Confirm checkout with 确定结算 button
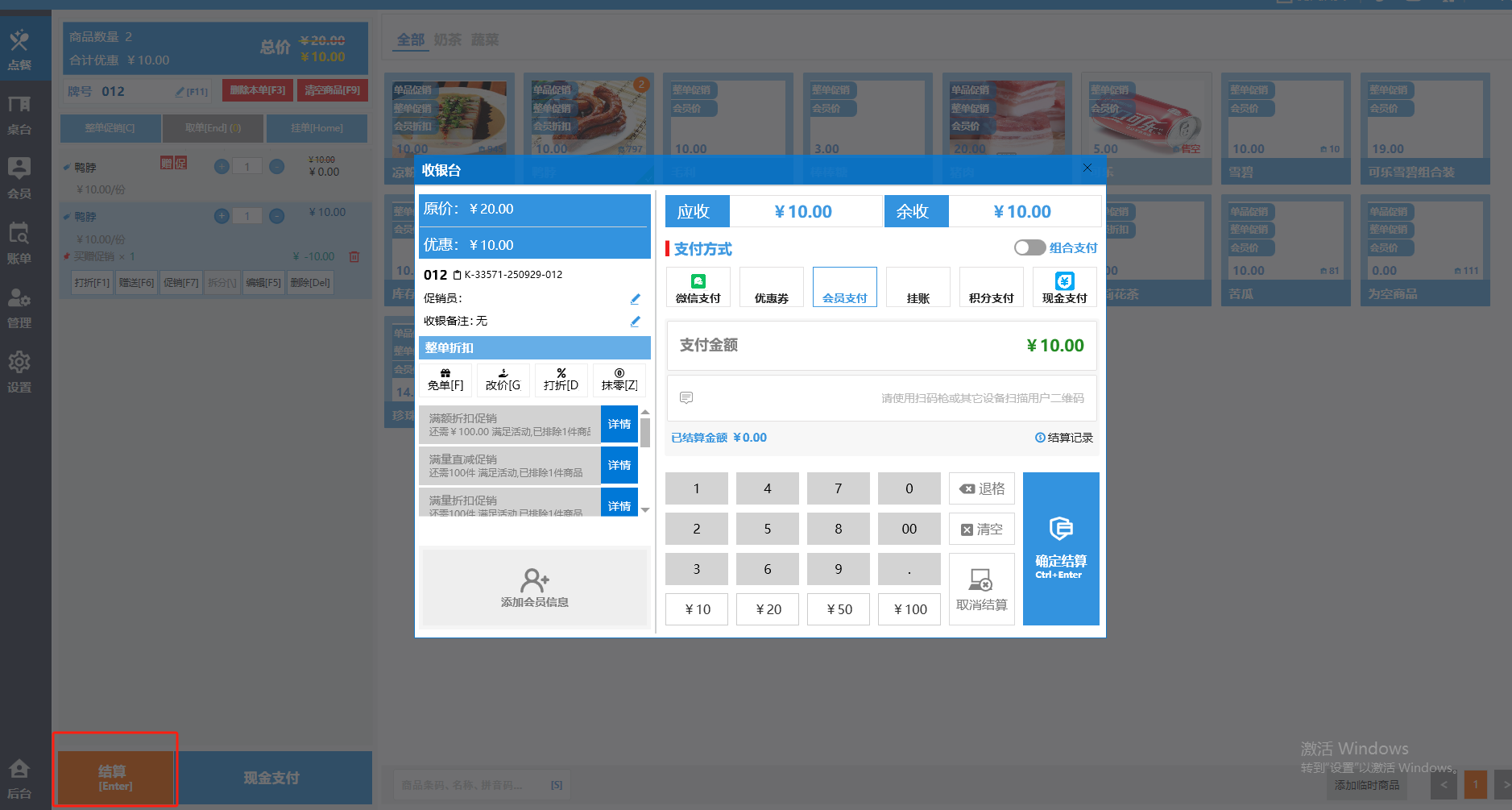Image resolution: width=1512 pixels, height=810 pixels. [x=1060, y=549]
